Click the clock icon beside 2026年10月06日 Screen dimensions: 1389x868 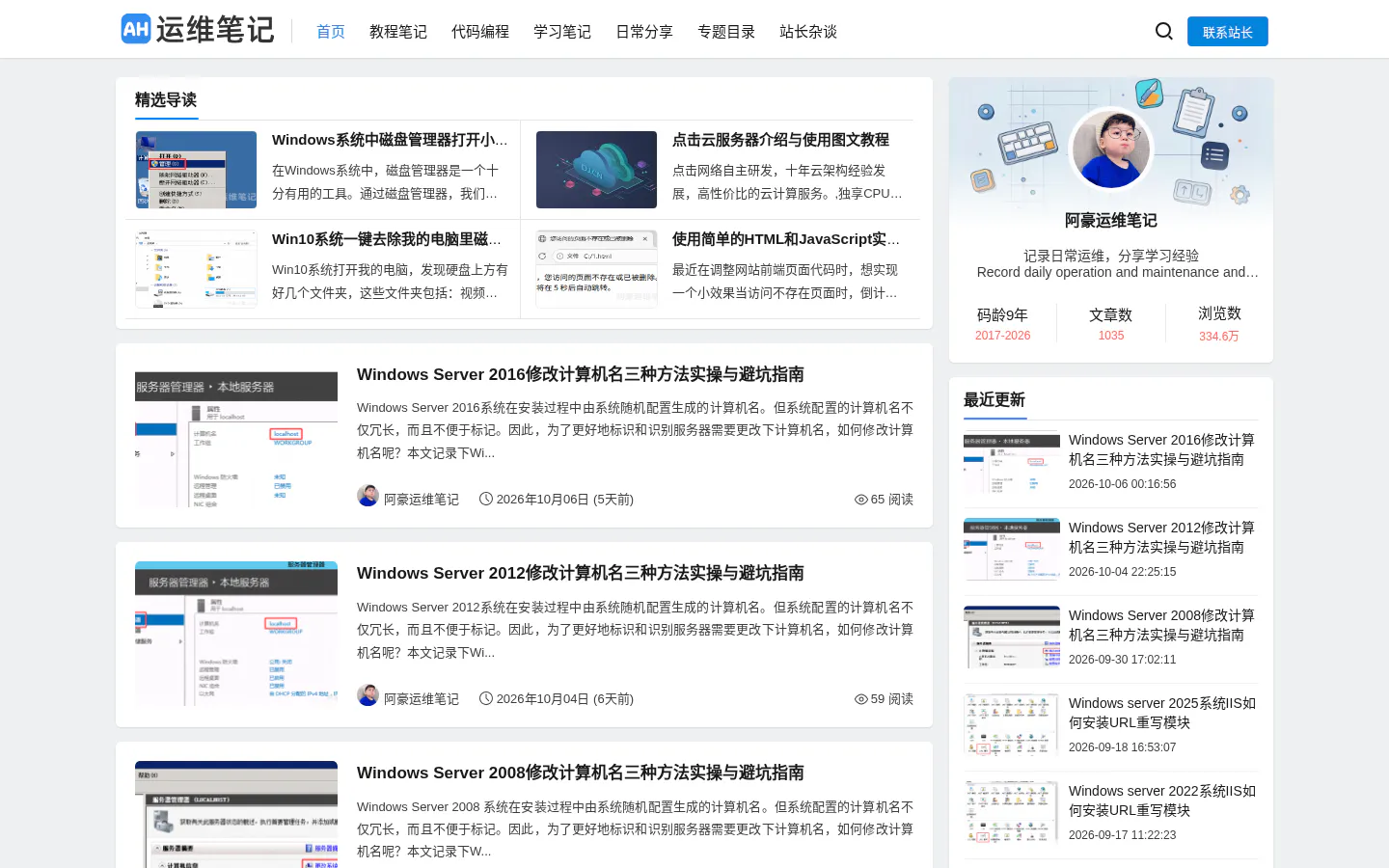[486, 499]
